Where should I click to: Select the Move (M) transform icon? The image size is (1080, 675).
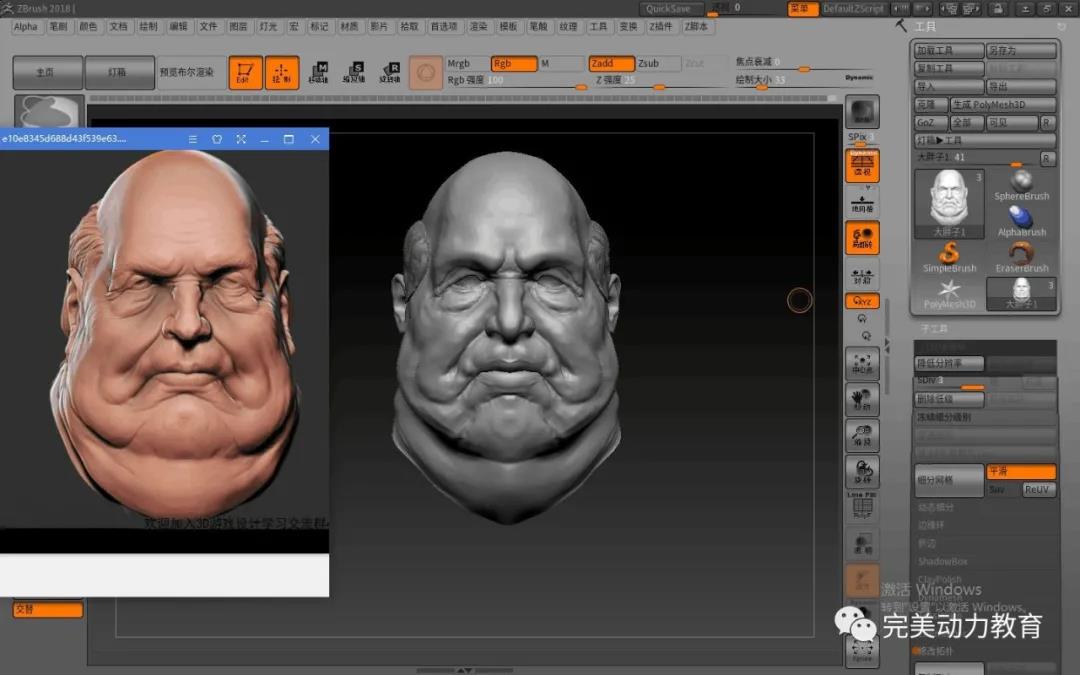pos(318,72)
